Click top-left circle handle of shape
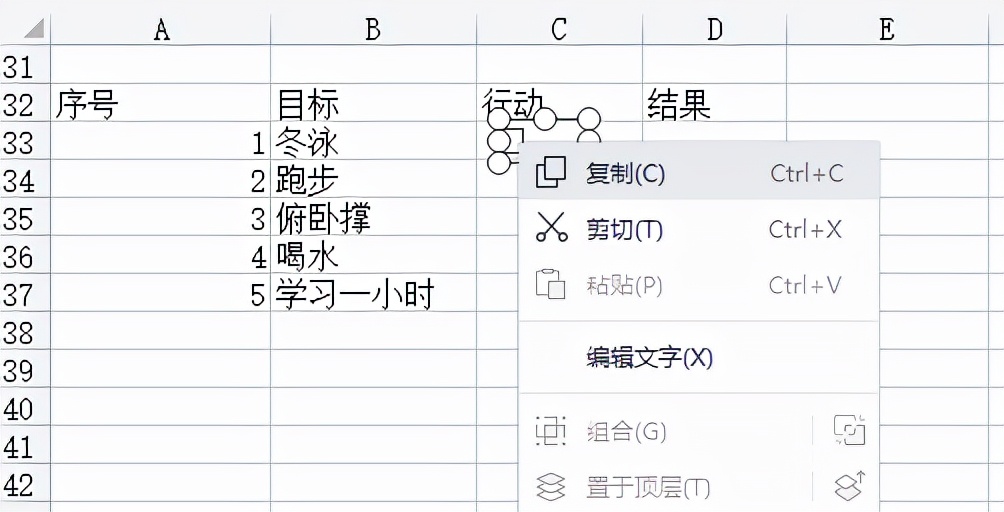This screenshot has width=1004, height=512. 499,118
